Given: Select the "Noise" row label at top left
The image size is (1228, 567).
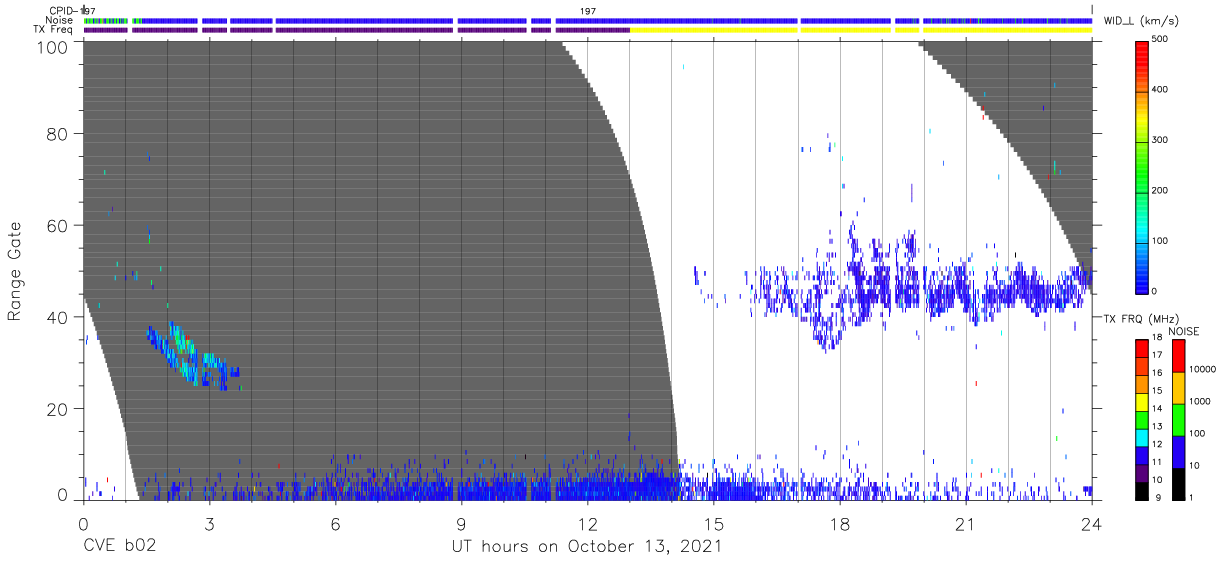Looking at the screenshot, I should 60,21.
